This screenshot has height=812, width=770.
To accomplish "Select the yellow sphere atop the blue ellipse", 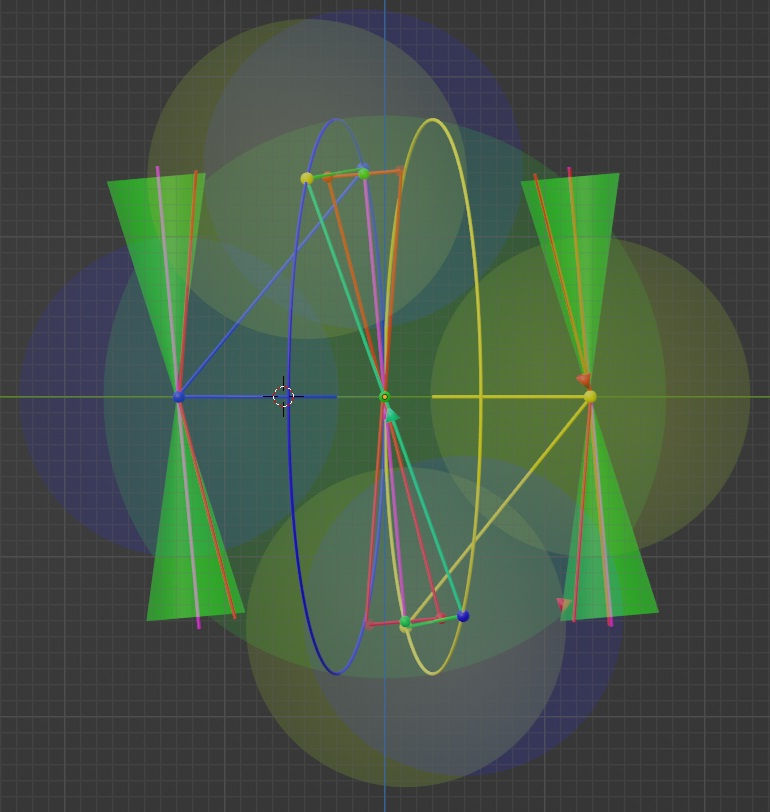I will [307, 178].
